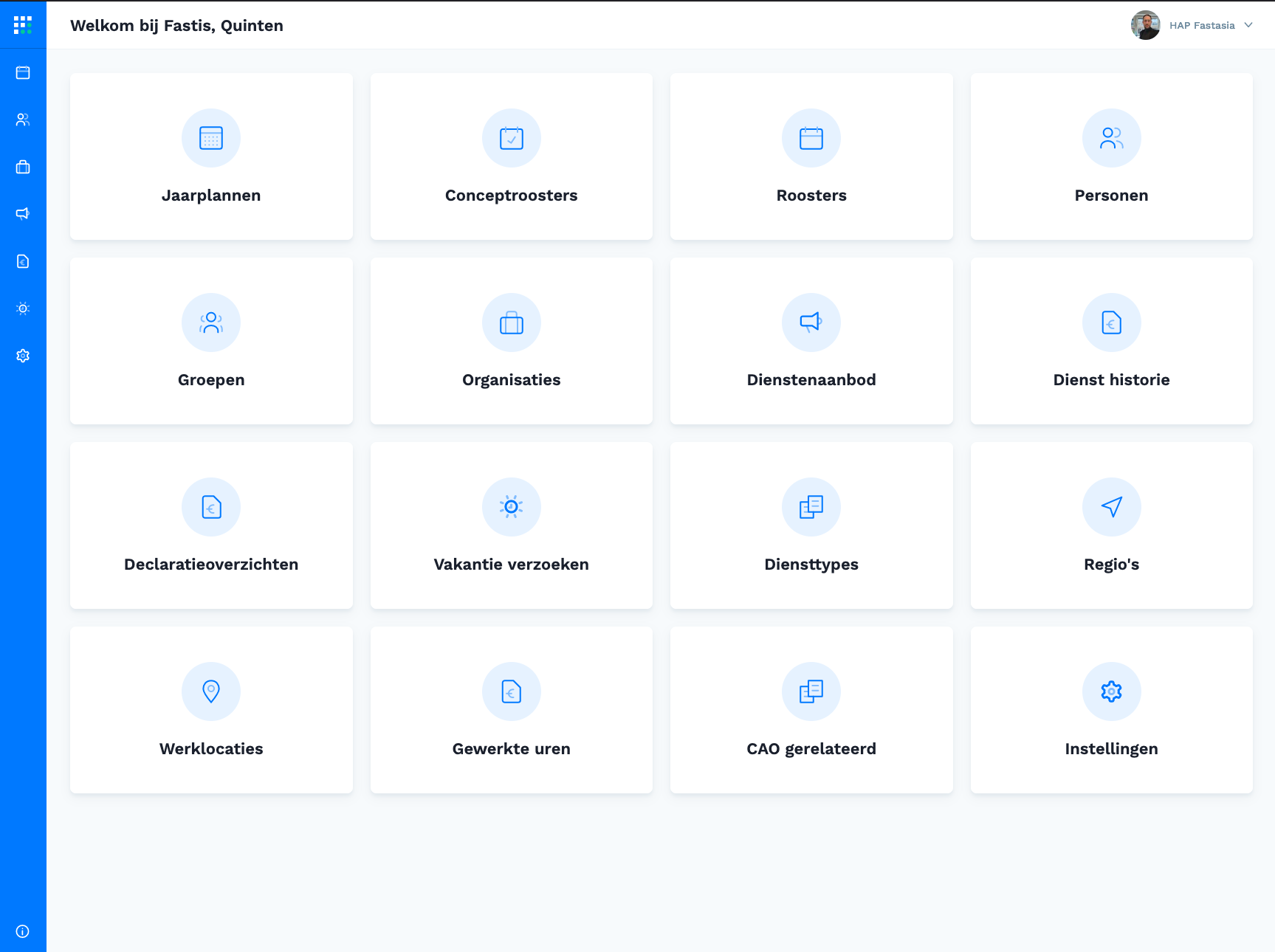
Task: Open the euro document sidebar icon
Action: click(x=23, y=261)
